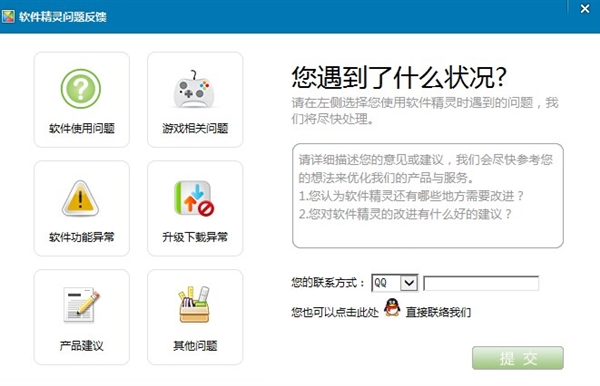600x386 pixels.
Task: Click the 直接联络我们 link
Action: coord(438,313)
